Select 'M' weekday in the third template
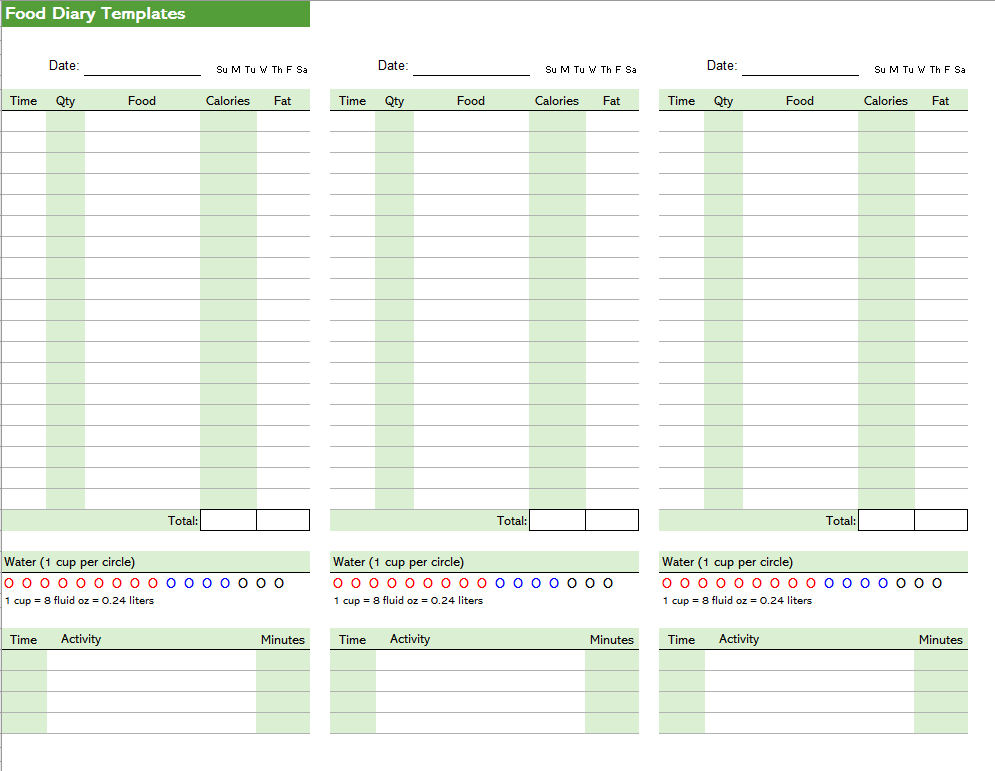This screenshot has width=995, height=771. tap(893, 70)
